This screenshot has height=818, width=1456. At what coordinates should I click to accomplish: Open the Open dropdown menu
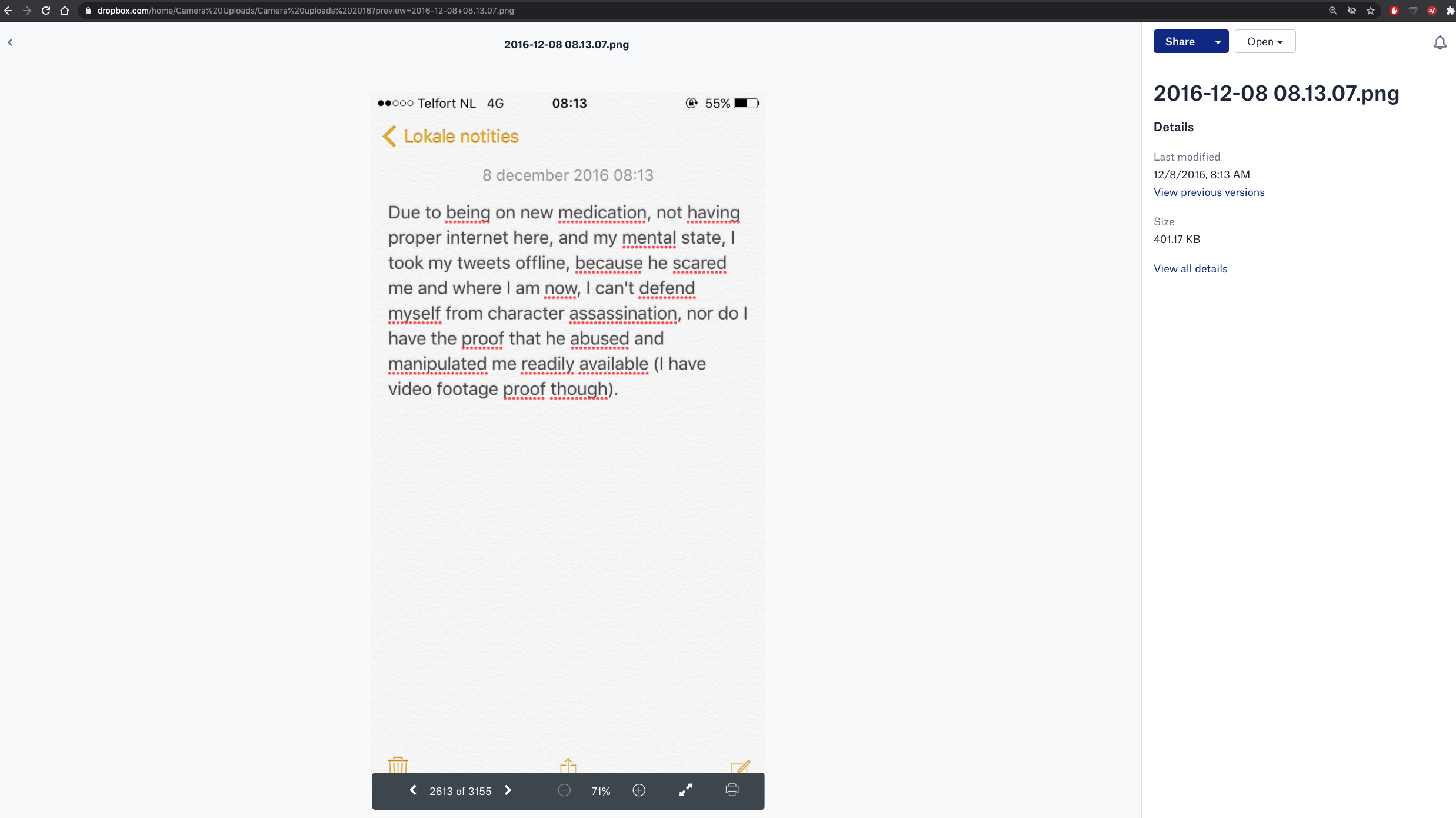point(1265,42)
